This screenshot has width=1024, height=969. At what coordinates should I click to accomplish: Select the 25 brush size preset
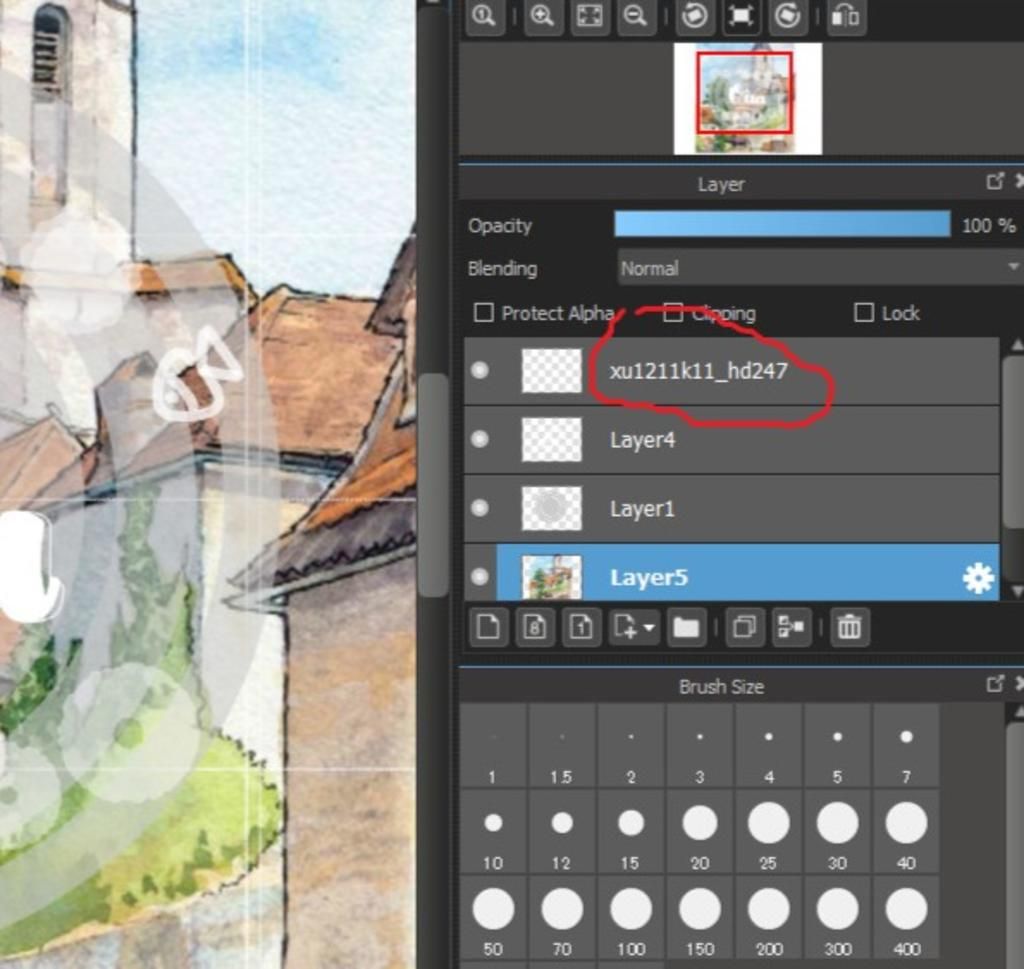coord(769,831)
